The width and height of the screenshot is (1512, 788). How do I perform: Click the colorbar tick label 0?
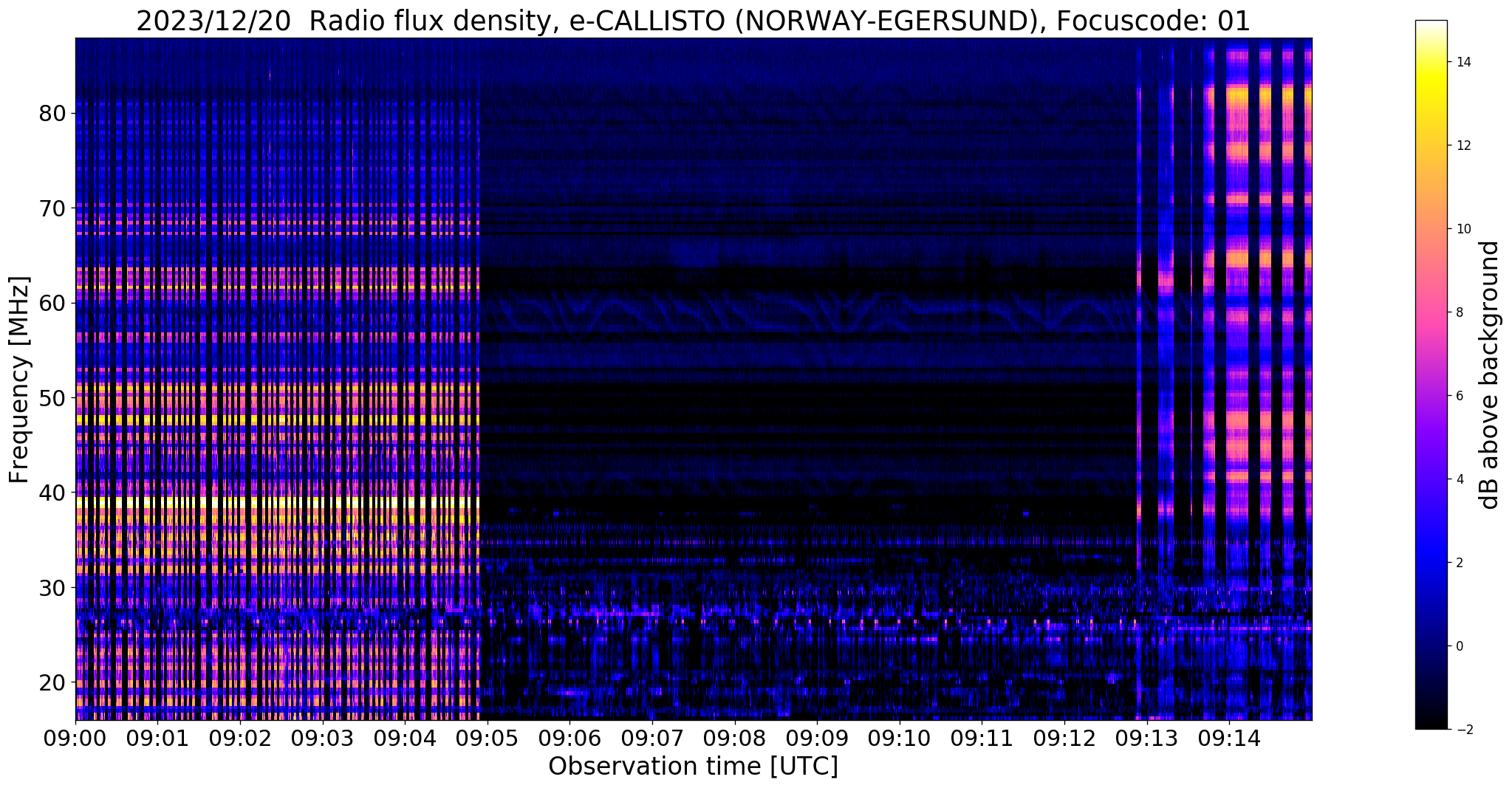[x=1459, y=646]
